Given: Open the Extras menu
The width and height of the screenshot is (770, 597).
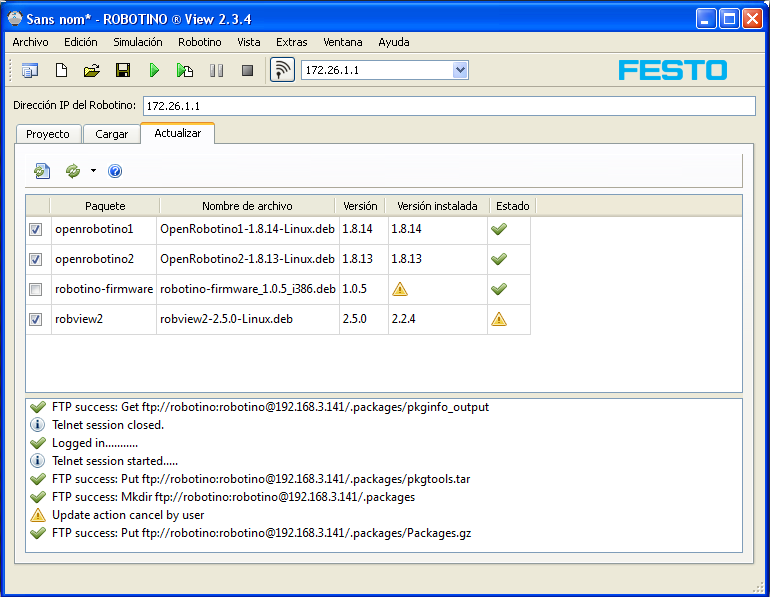Looking at the screenshot, I should click(x=291, y=42).
